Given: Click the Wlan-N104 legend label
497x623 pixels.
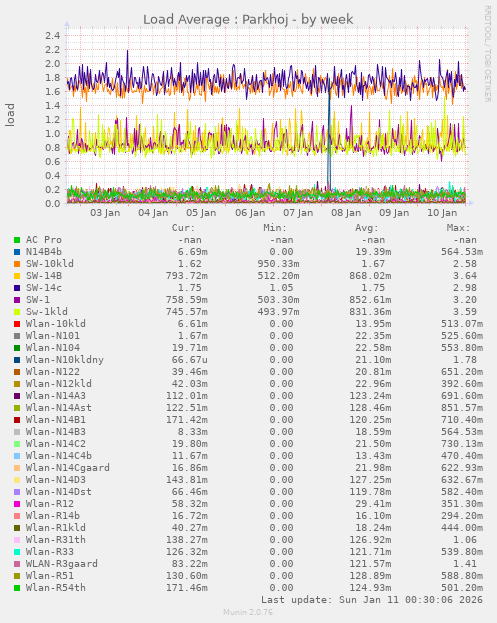Looking at the screenshot, I should click(x=53, y=348).
